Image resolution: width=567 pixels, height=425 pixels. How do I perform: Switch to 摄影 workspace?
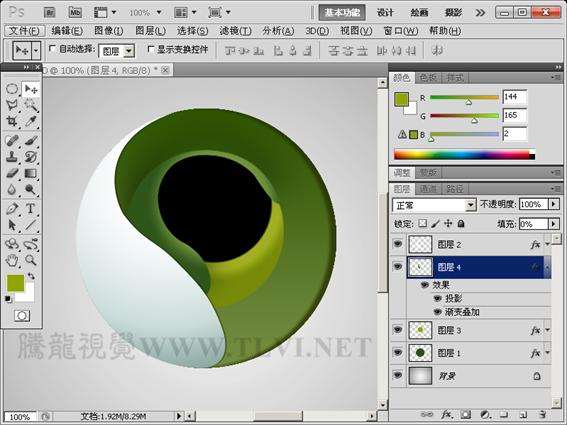pos(453,13)
